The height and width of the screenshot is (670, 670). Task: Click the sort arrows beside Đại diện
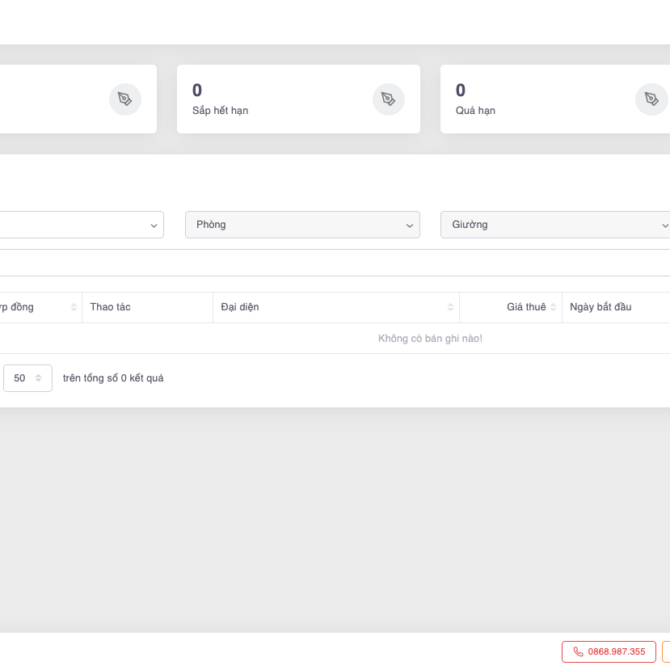click(x=450, y=307)
